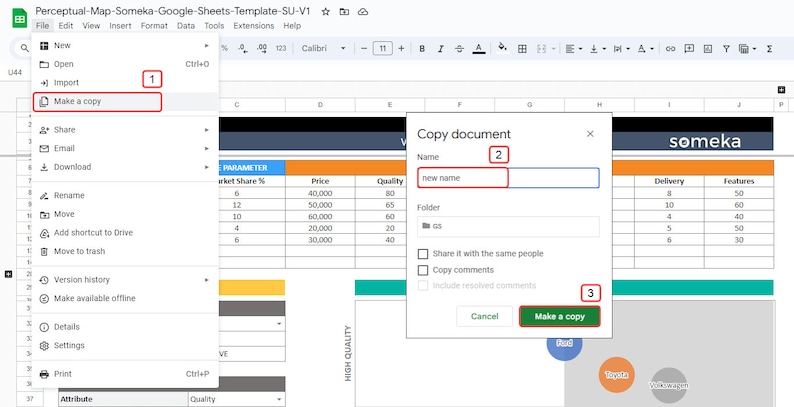The width and height of the screenshot is (794, 407).
Task: Open the GS folder selector
Action: coord(508,226)
